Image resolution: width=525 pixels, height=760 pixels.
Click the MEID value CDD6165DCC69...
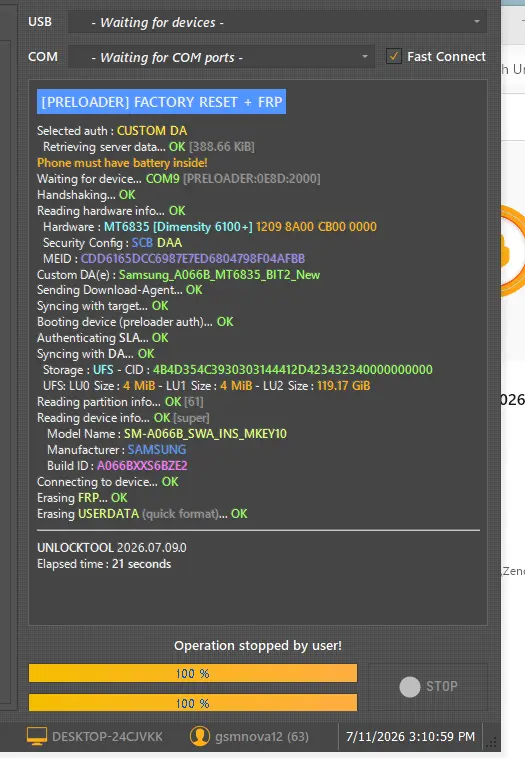click(193, 259)
